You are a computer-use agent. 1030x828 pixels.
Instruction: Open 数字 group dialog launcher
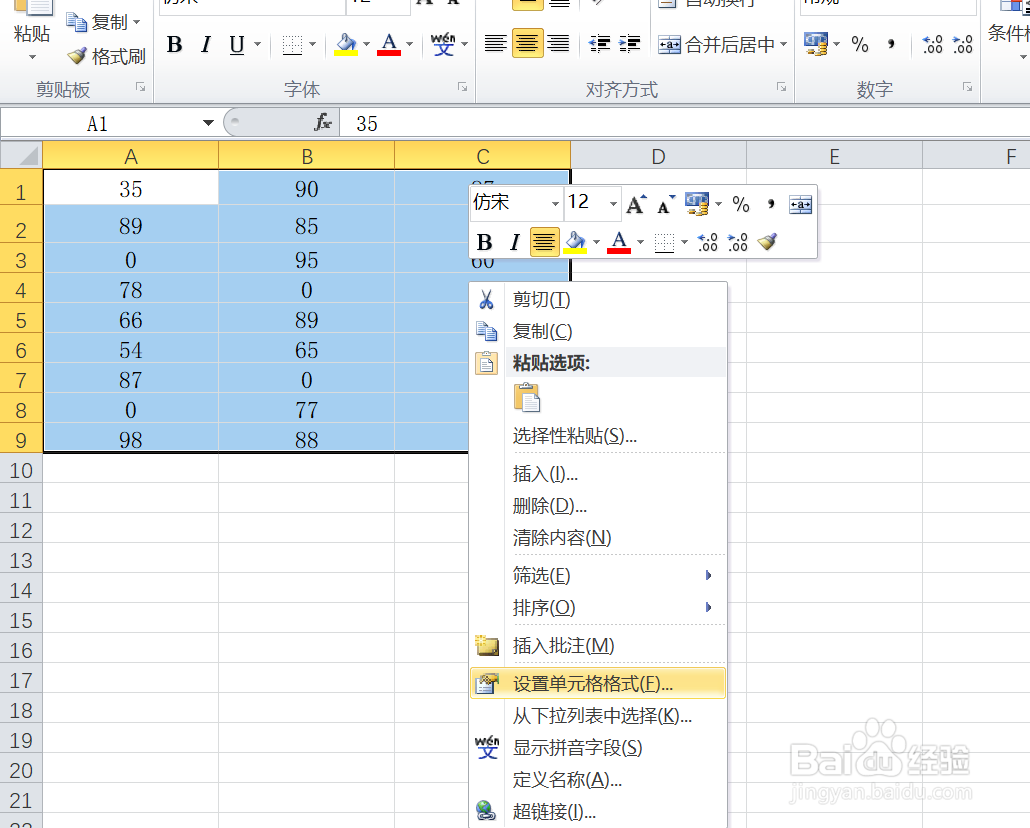(x=968, y=87)
